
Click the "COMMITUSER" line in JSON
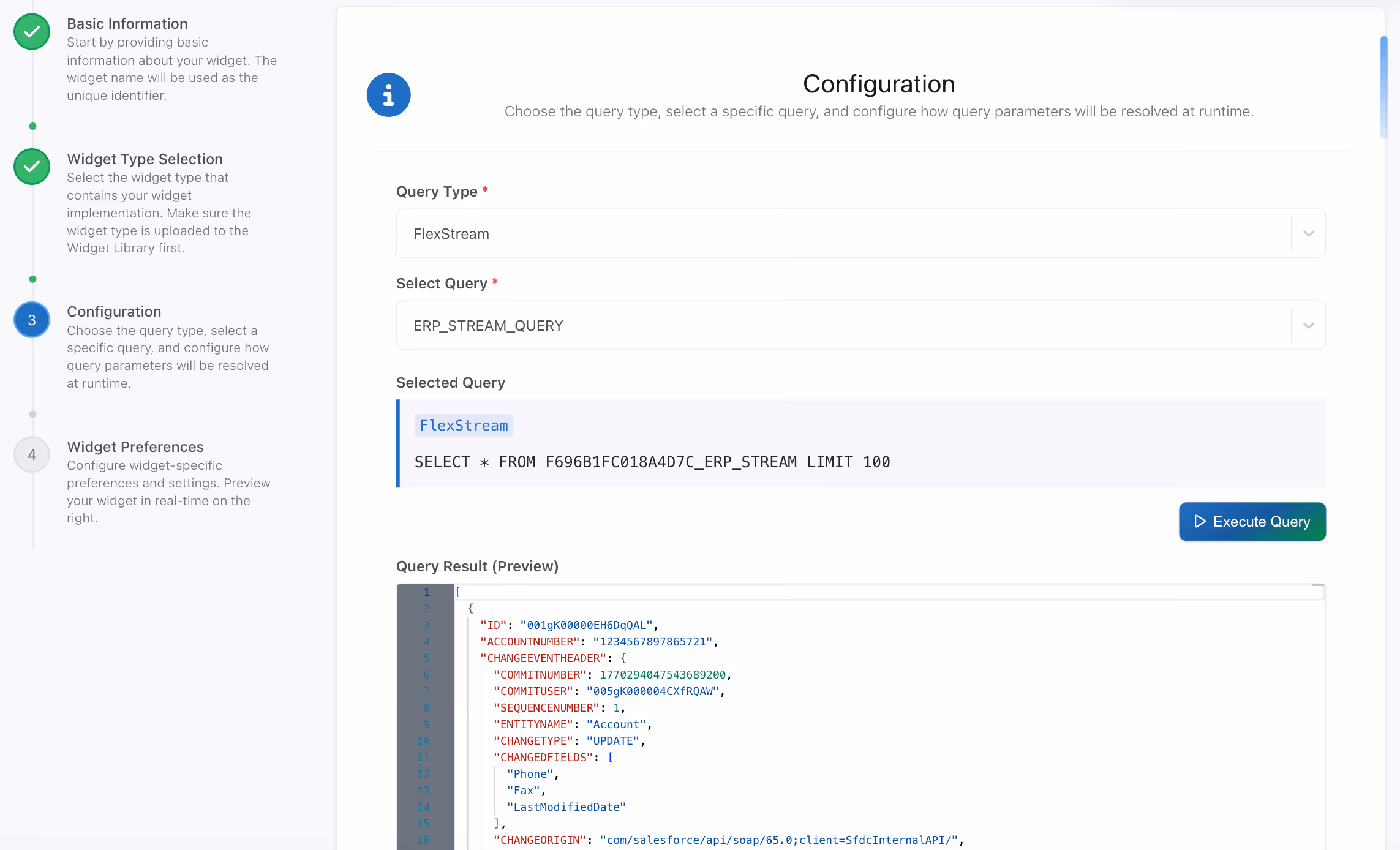pos(609,691)
